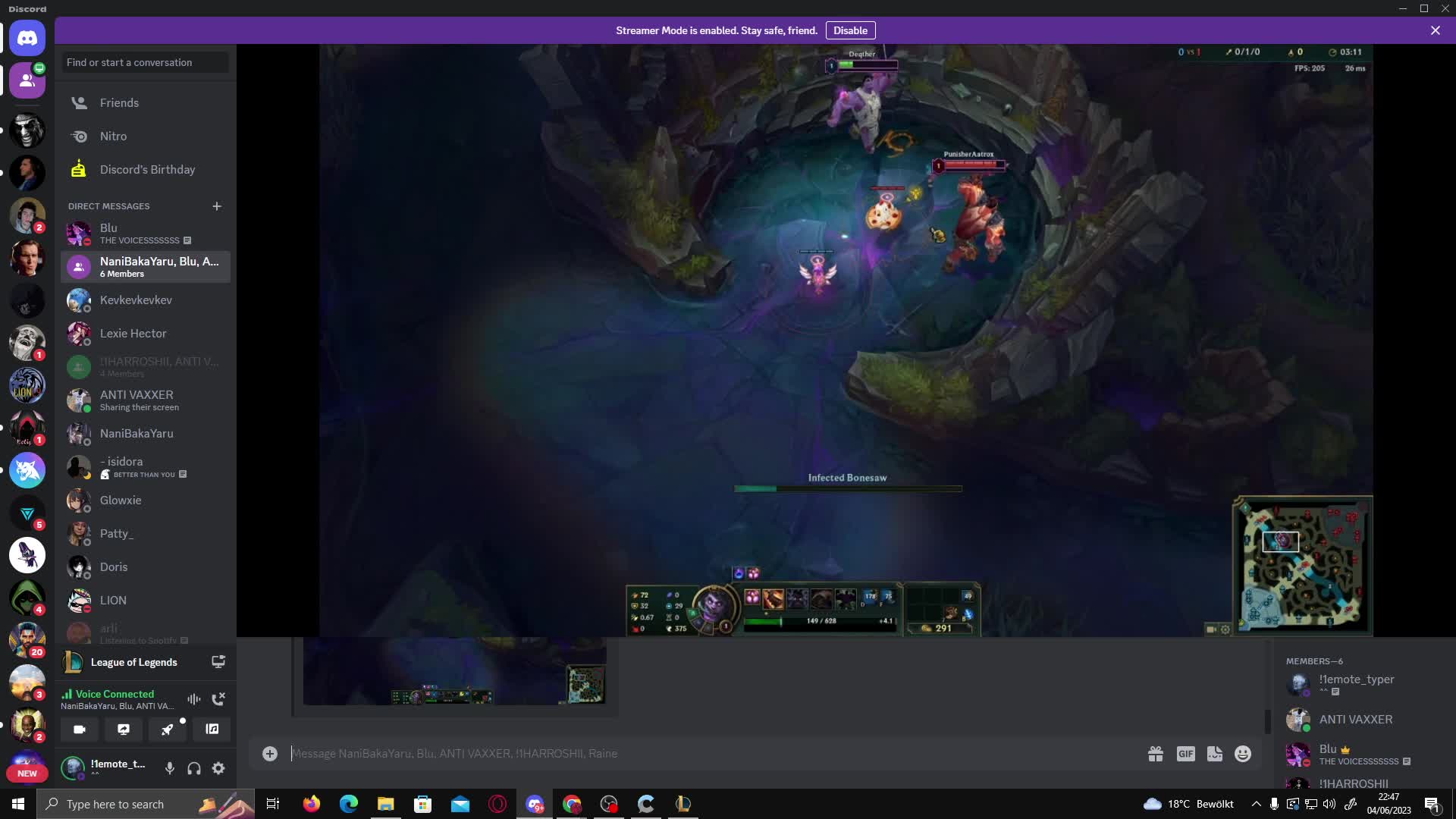Start an activity with the rocket icon

point(168,730)
